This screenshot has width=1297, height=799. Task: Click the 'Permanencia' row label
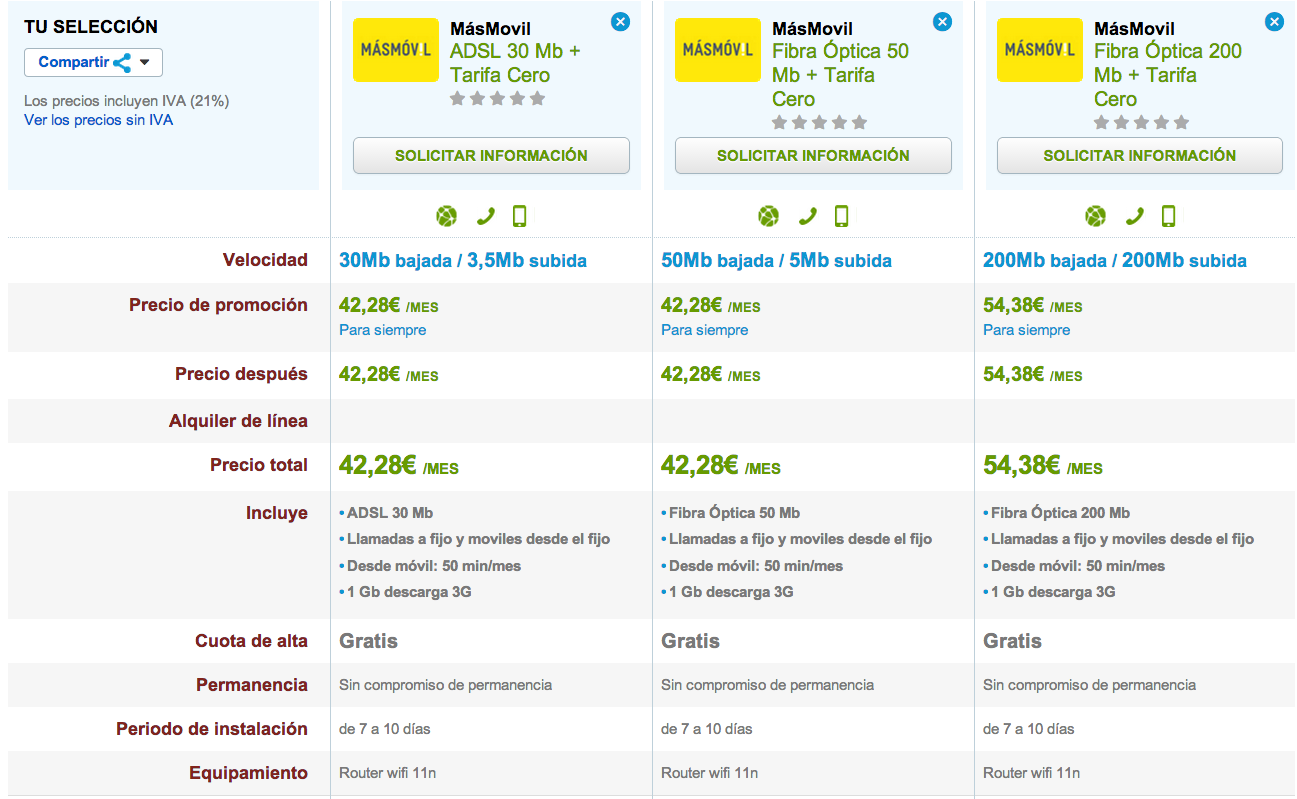(x=252, y=685)
